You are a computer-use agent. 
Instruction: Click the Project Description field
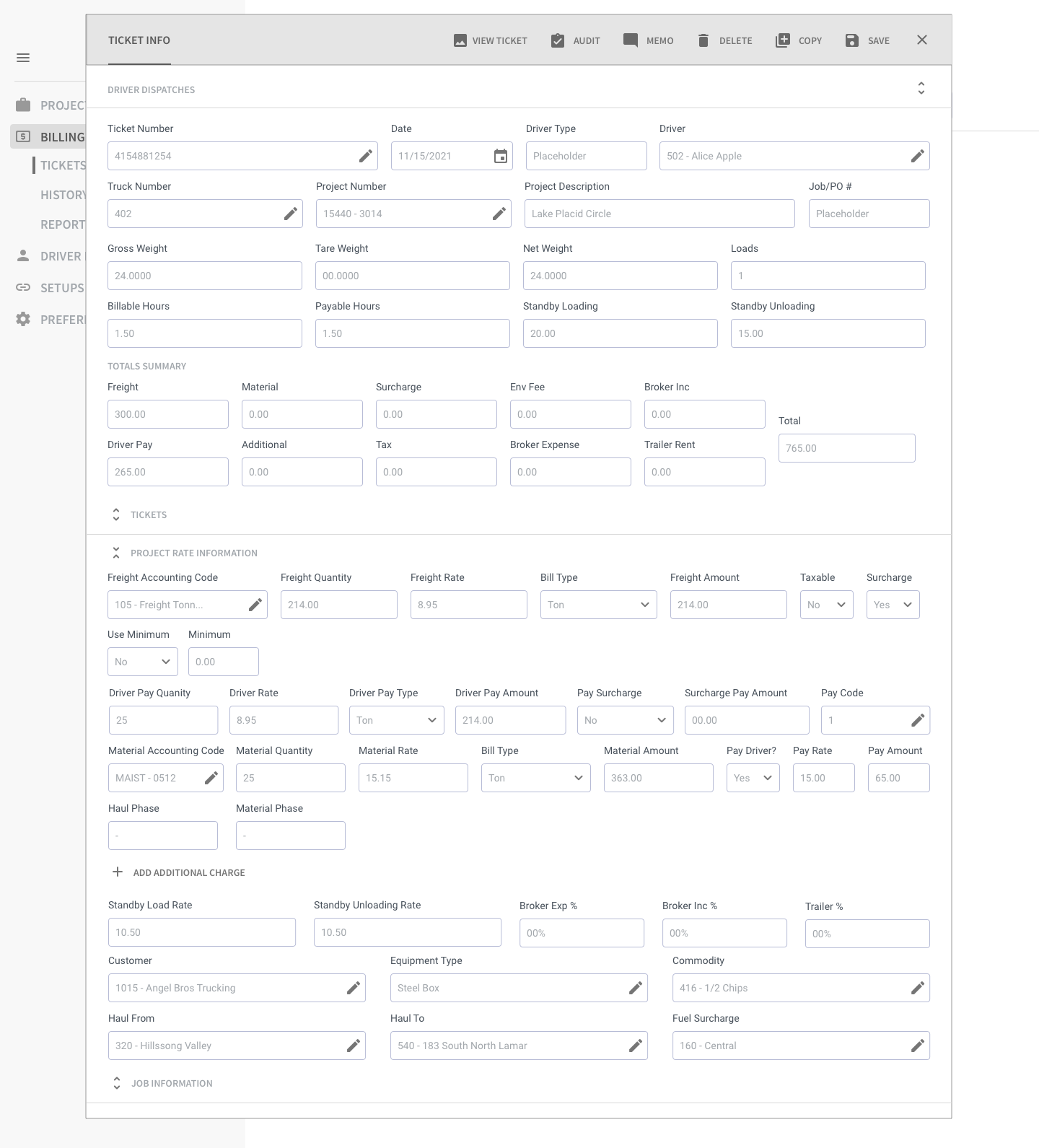(x=659, y=214)
